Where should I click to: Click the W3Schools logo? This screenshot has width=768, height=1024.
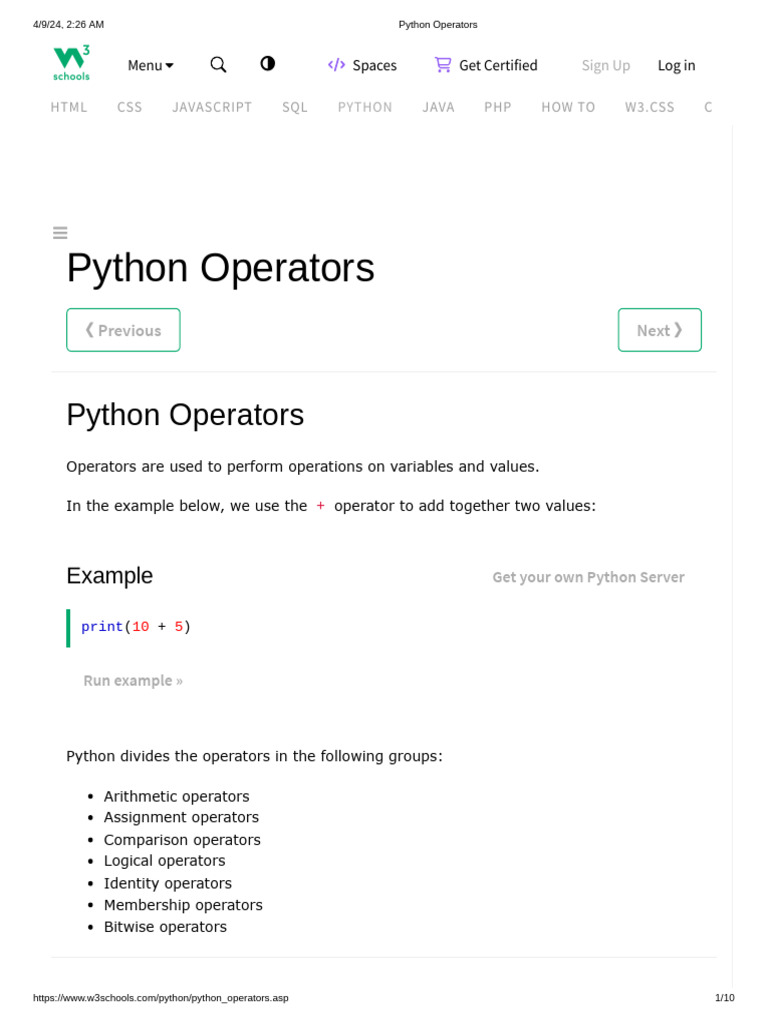click(x=72, y=63)
